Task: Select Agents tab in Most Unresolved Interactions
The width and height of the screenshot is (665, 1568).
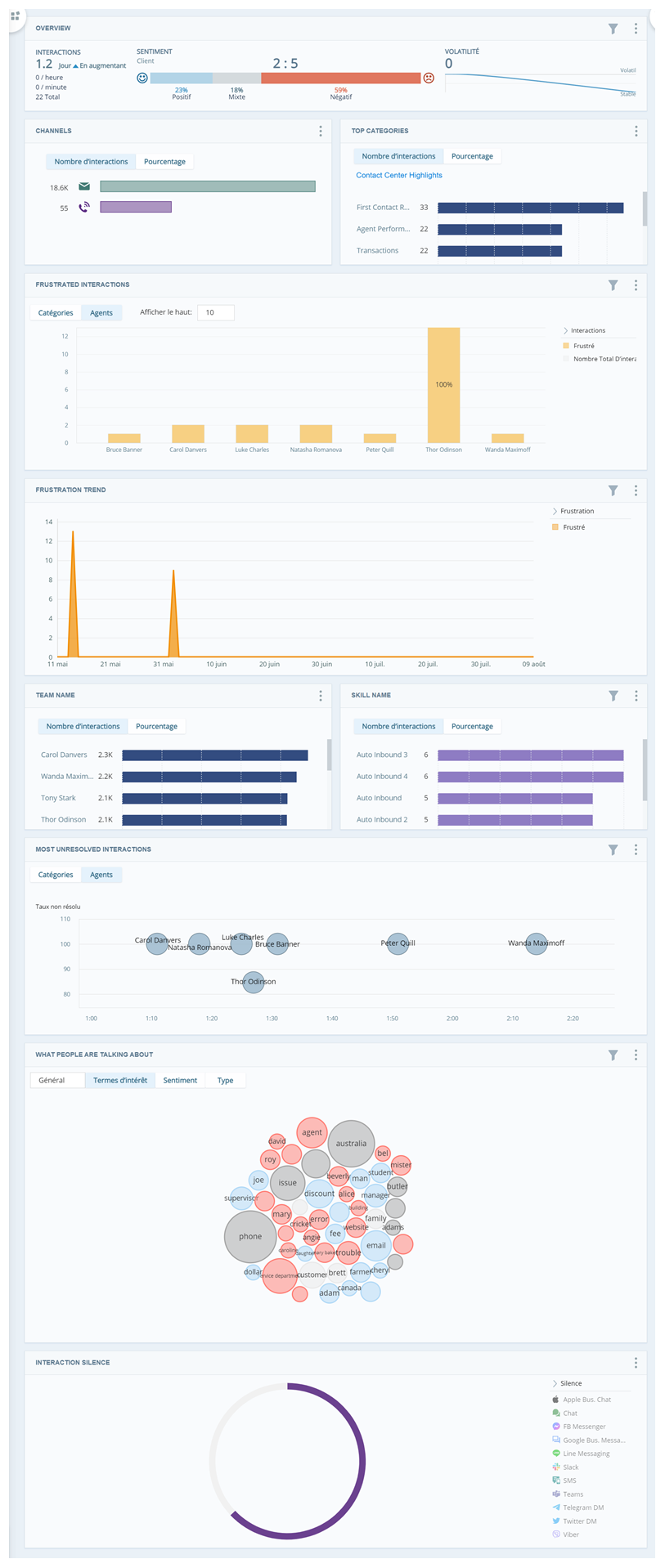Action: point(101,875)
